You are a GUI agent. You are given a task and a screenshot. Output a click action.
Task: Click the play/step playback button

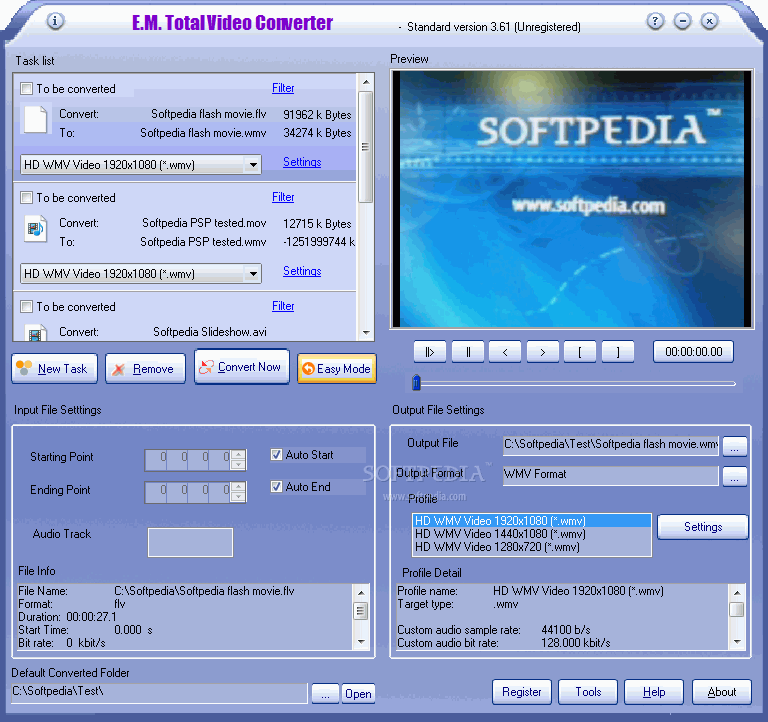430,352
